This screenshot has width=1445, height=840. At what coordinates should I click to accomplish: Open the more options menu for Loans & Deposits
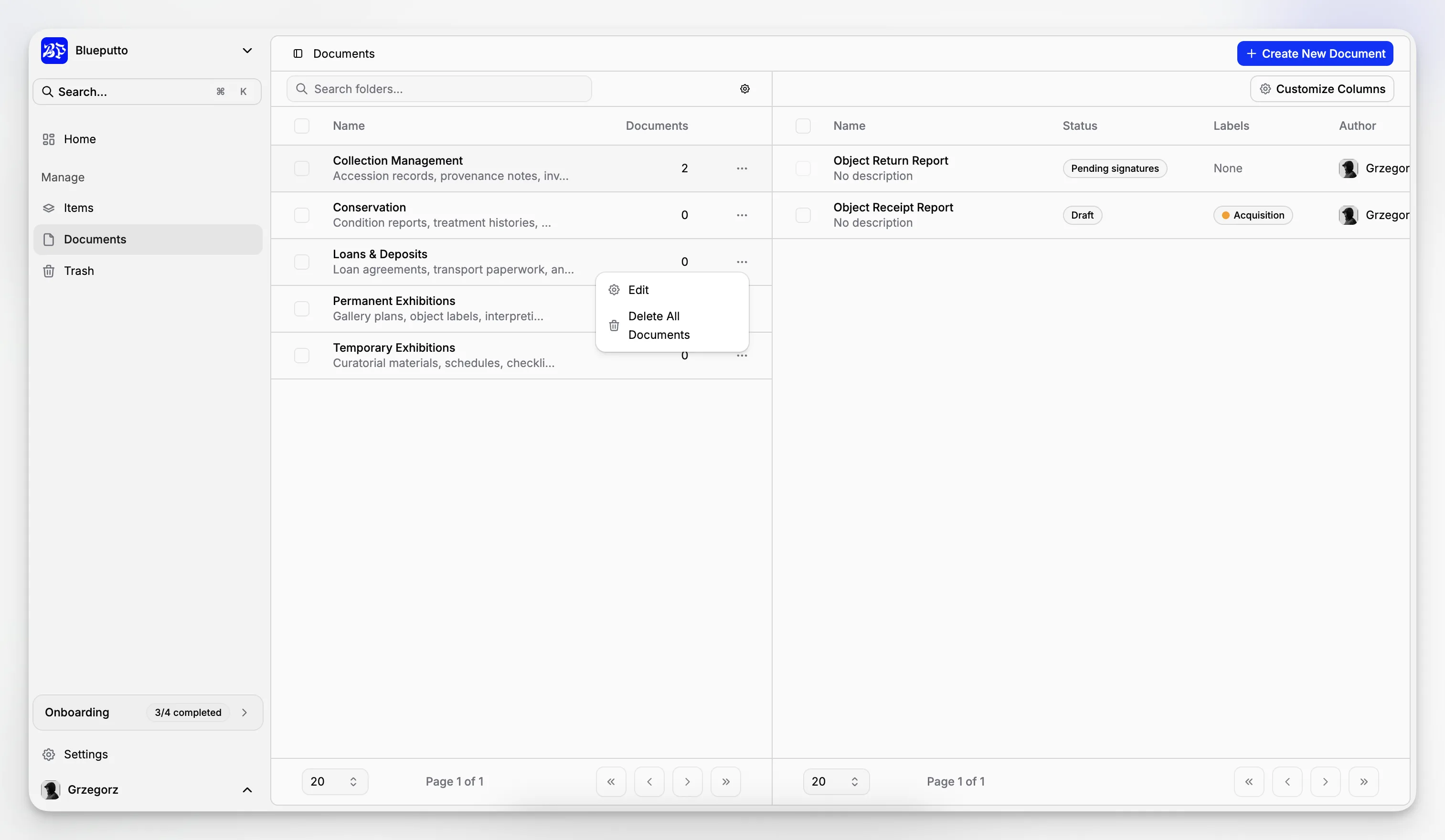[x=742, y=262]
